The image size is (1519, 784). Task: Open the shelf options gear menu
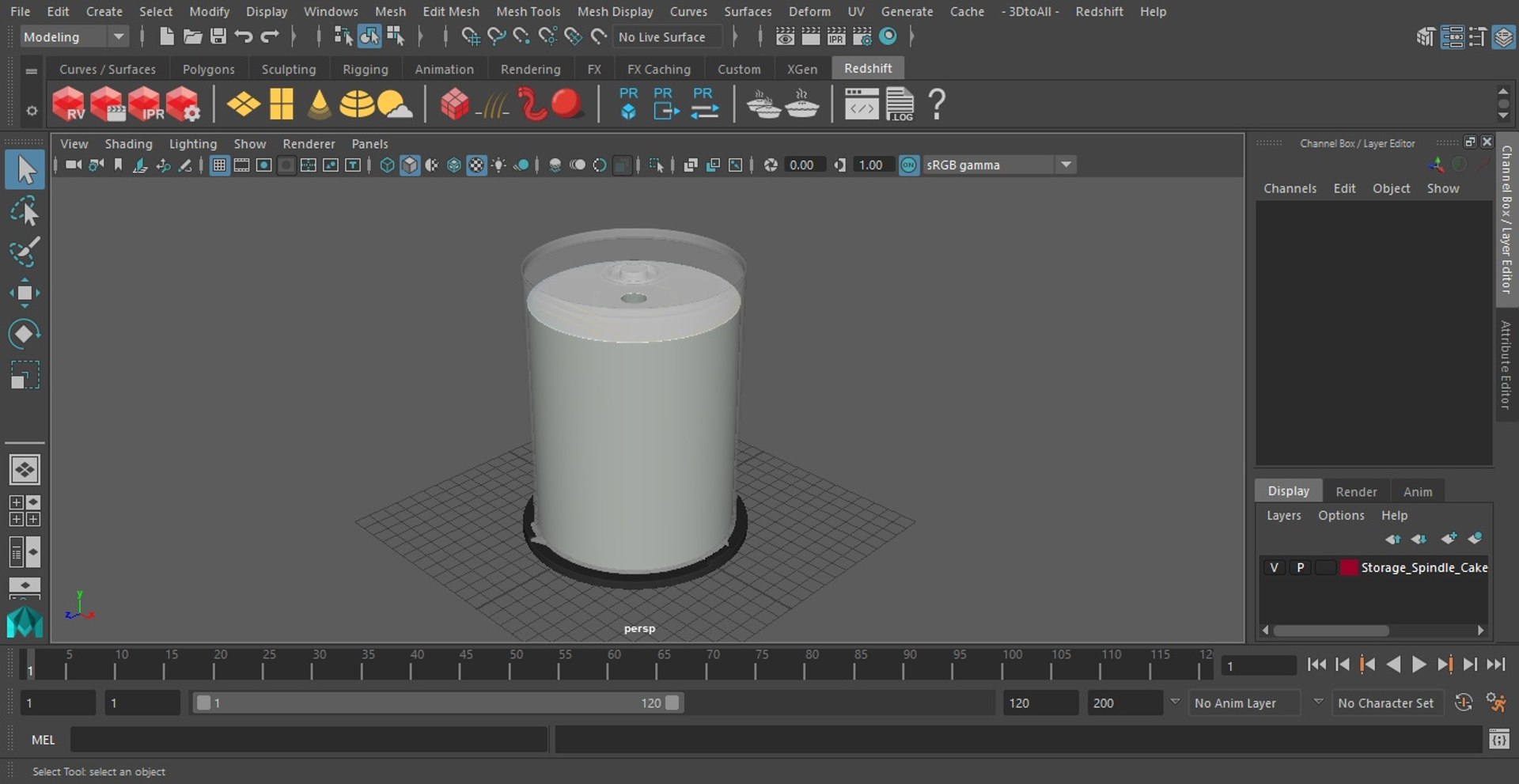pos(32,111)
